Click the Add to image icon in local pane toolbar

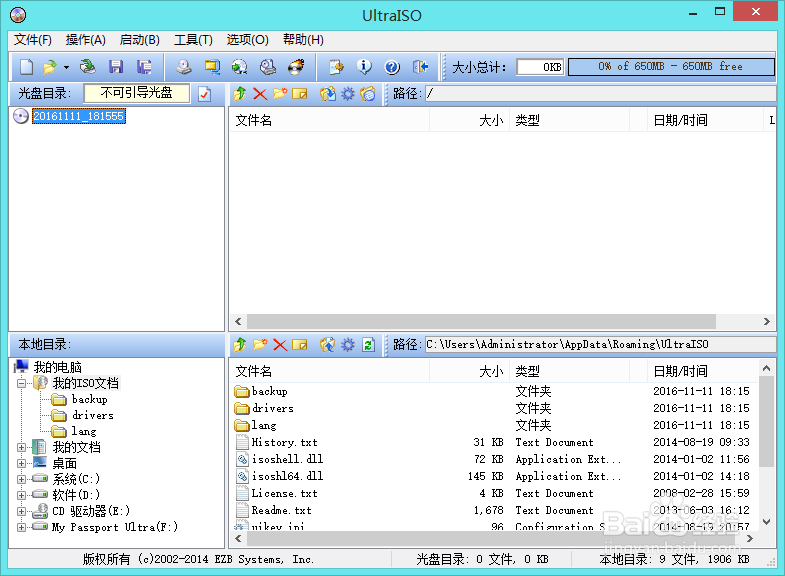(327, 344)
